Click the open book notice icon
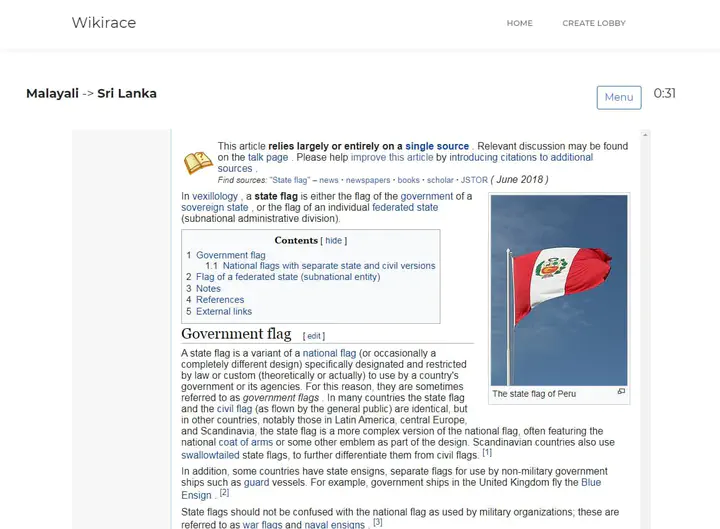 (x=198, y=163)
